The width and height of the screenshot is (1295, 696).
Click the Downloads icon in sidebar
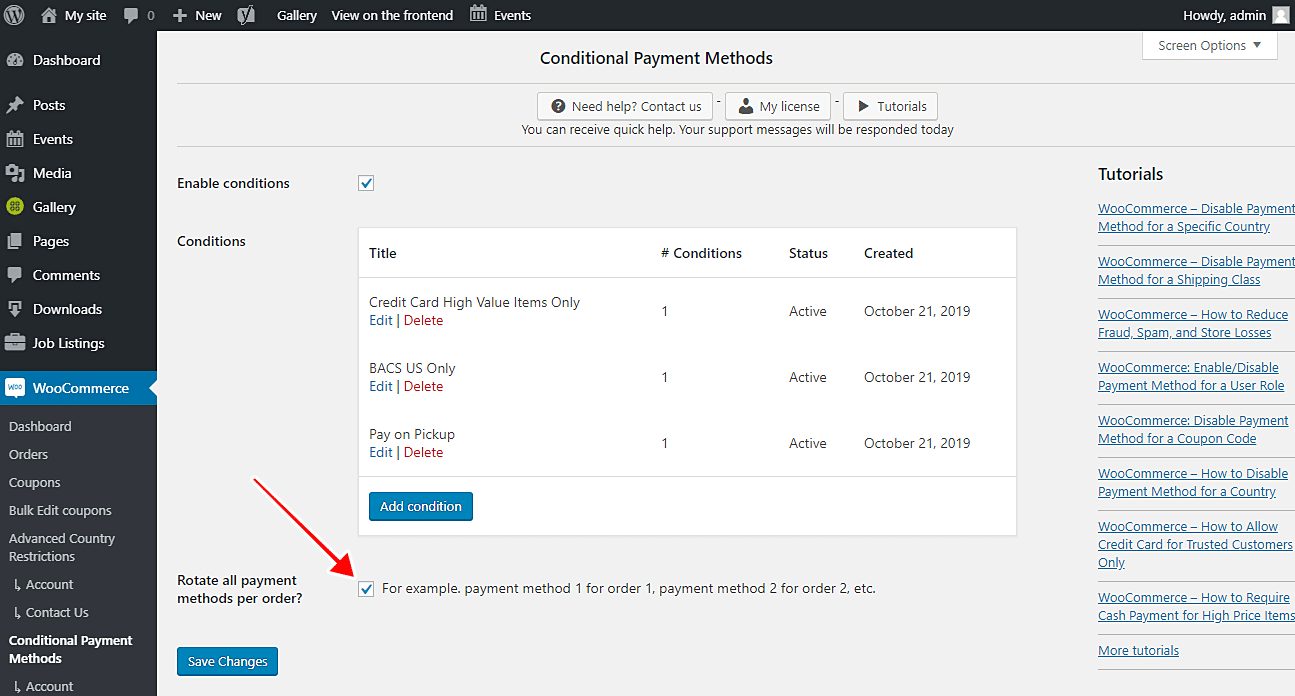(15, 309)
